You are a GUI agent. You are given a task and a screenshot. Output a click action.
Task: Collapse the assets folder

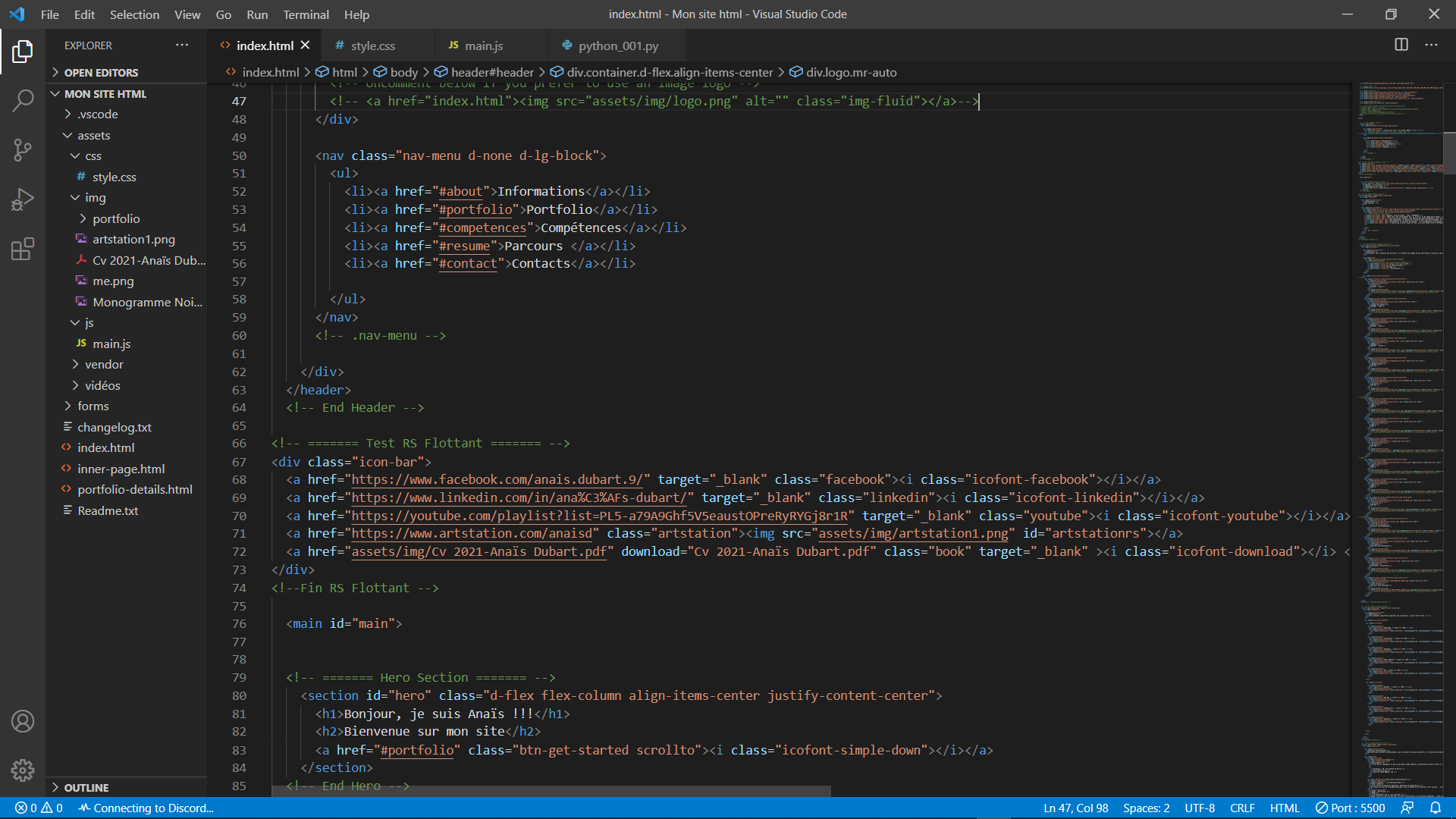coord(93,135)
